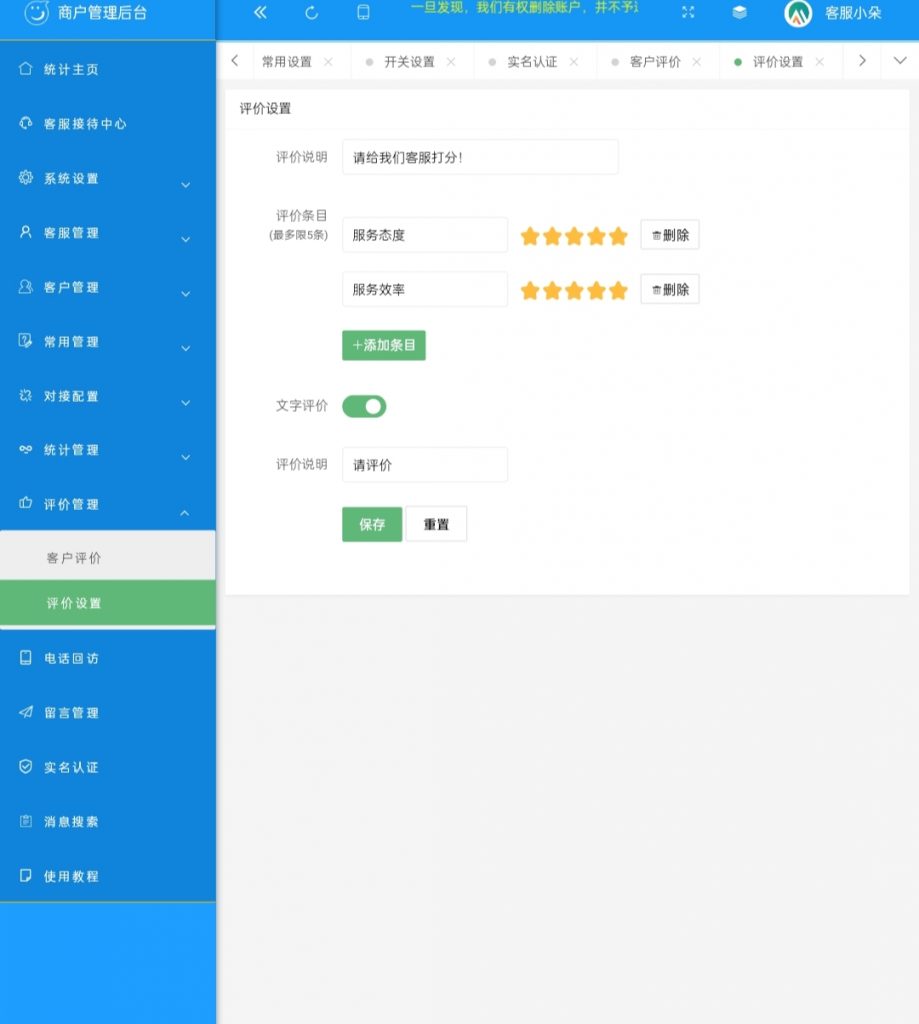Collapse the sidebar with double-chevron icon
Image resolution: width=919 pixels, height=1024 pixels.
click(x=260, y=13)
